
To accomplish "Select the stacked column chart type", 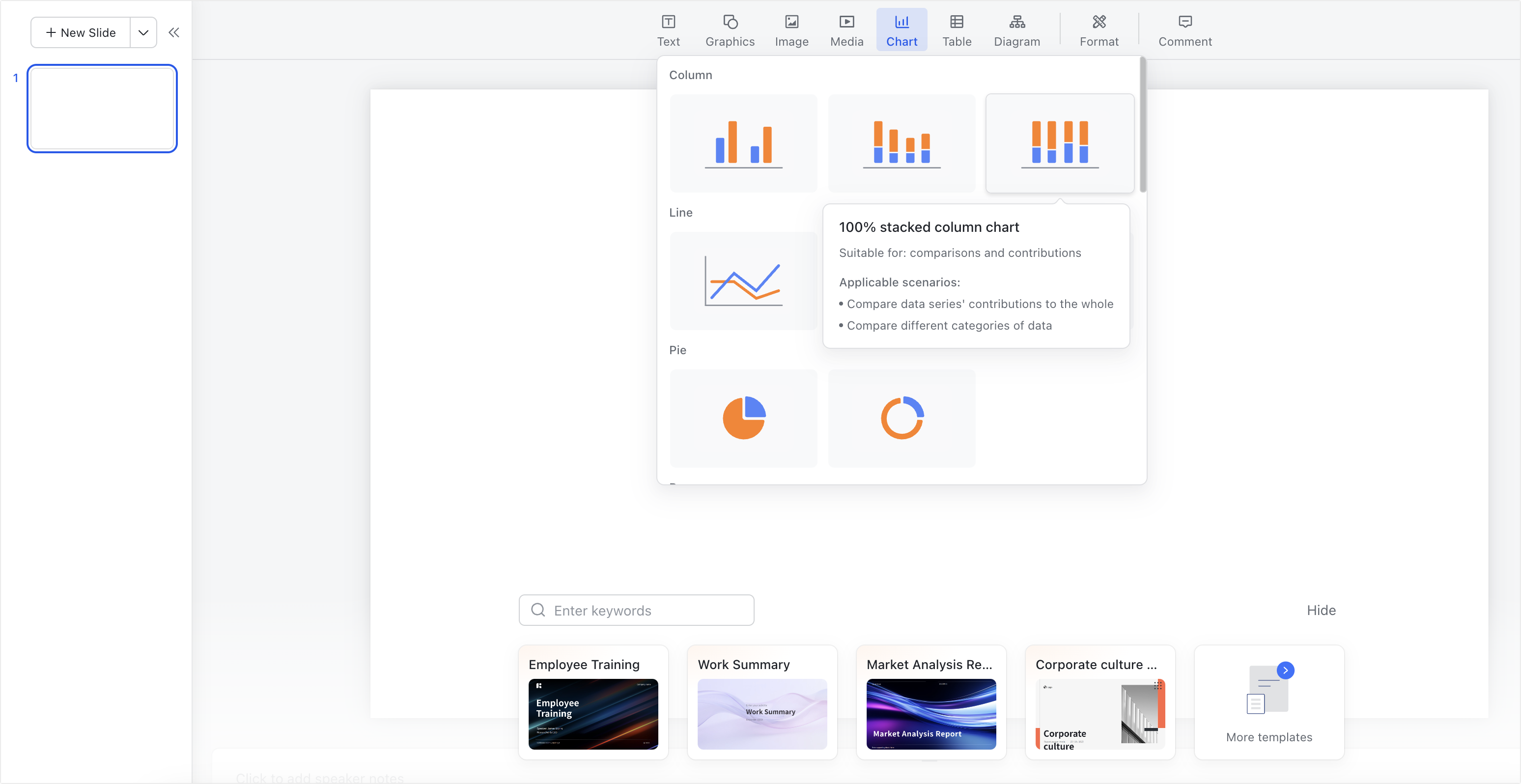I will click(901, 143).
